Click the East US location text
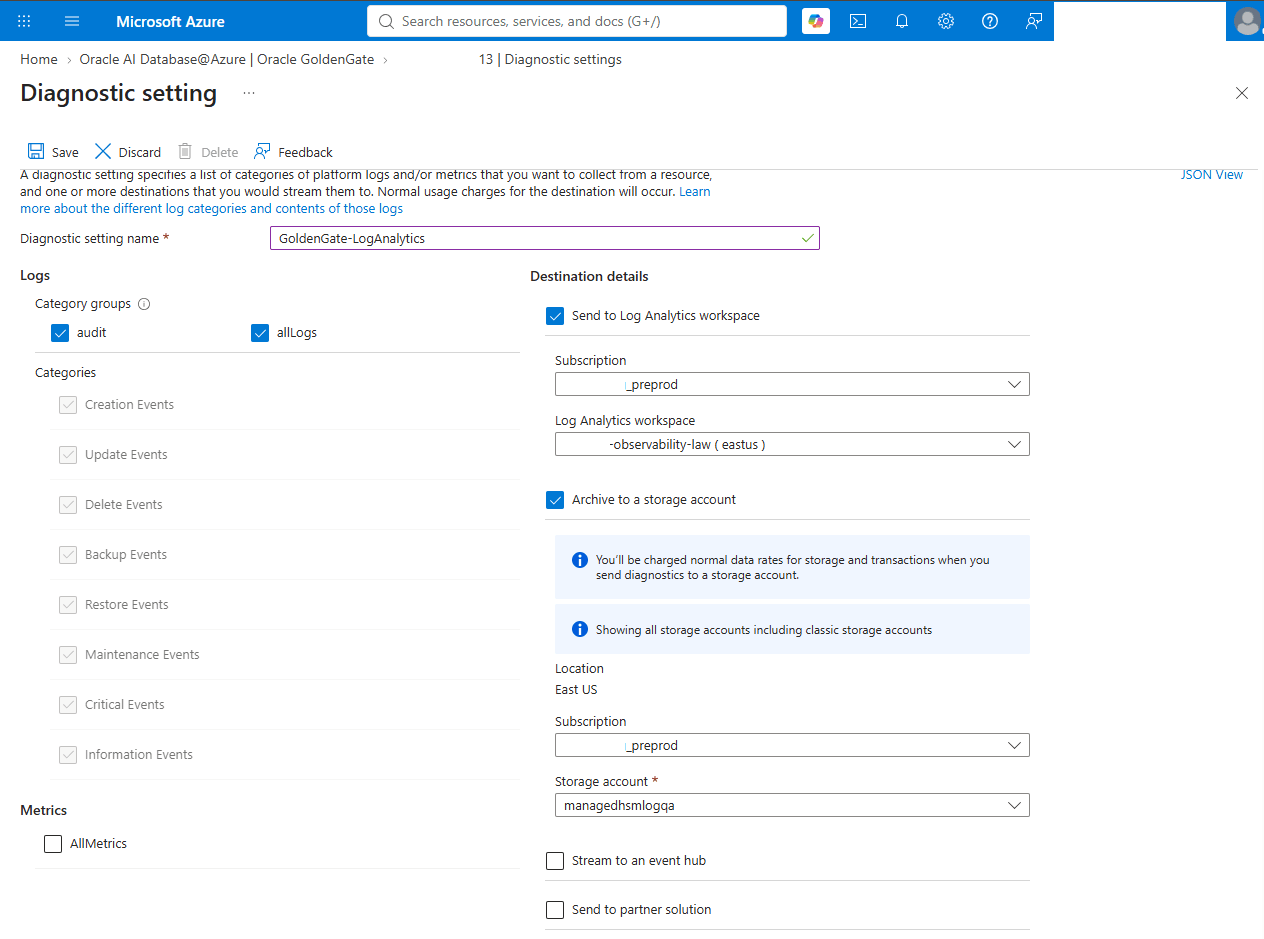The image size is (1264, 939). click(576, 690)
